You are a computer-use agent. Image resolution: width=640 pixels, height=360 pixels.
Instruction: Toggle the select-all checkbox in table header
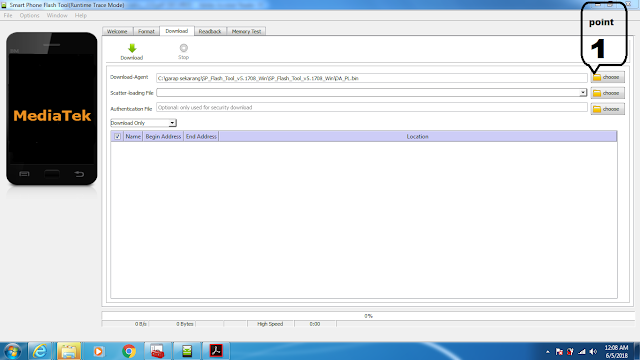coord(118,136)
